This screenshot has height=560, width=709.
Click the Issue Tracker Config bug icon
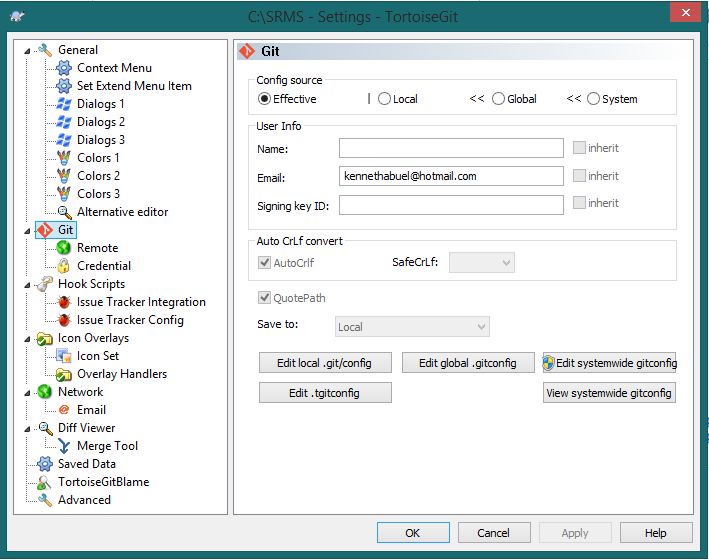click(64, 320)
